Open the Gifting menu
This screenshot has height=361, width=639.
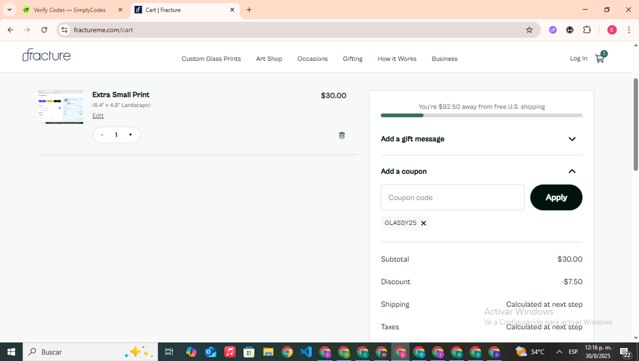353,59
